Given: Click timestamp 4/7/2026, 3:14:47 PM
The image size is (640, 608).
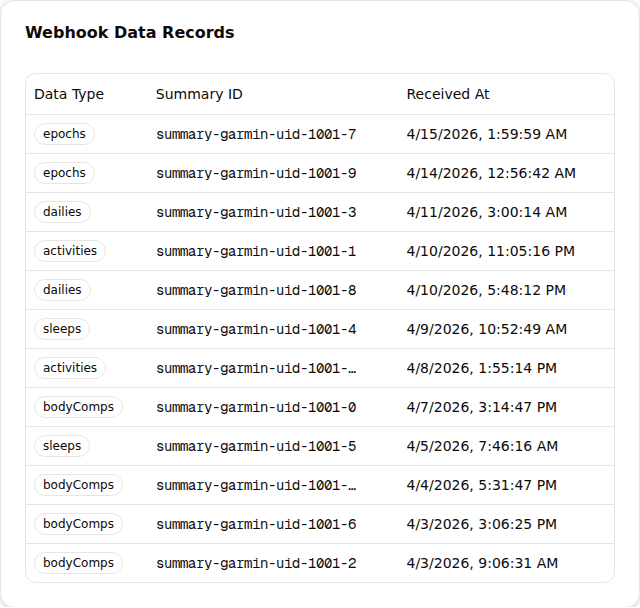Looking at the screenshot, I should tap(482, 407).
